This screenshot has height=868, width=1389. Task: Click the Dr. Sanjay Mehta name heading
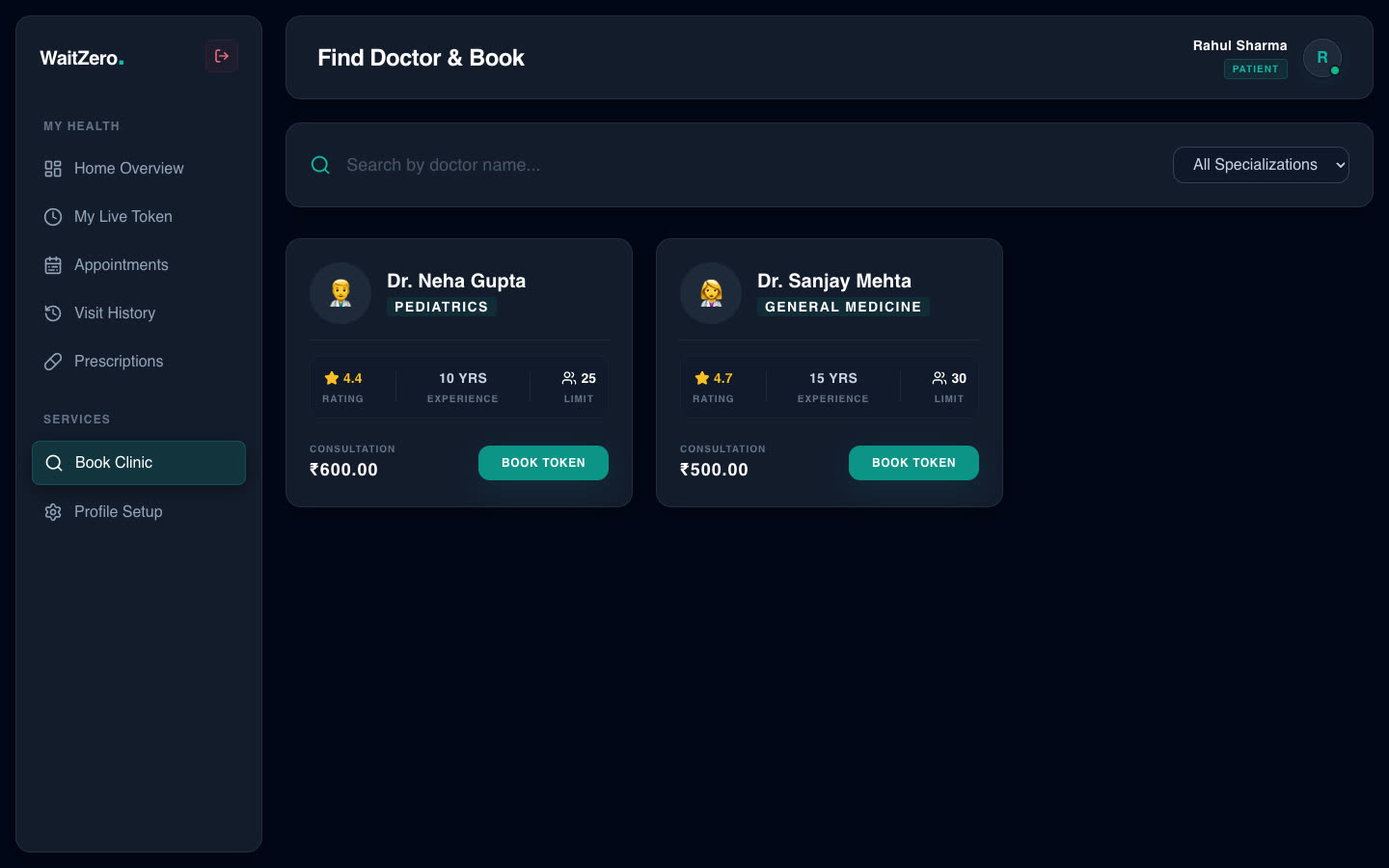tap(834, 281)
